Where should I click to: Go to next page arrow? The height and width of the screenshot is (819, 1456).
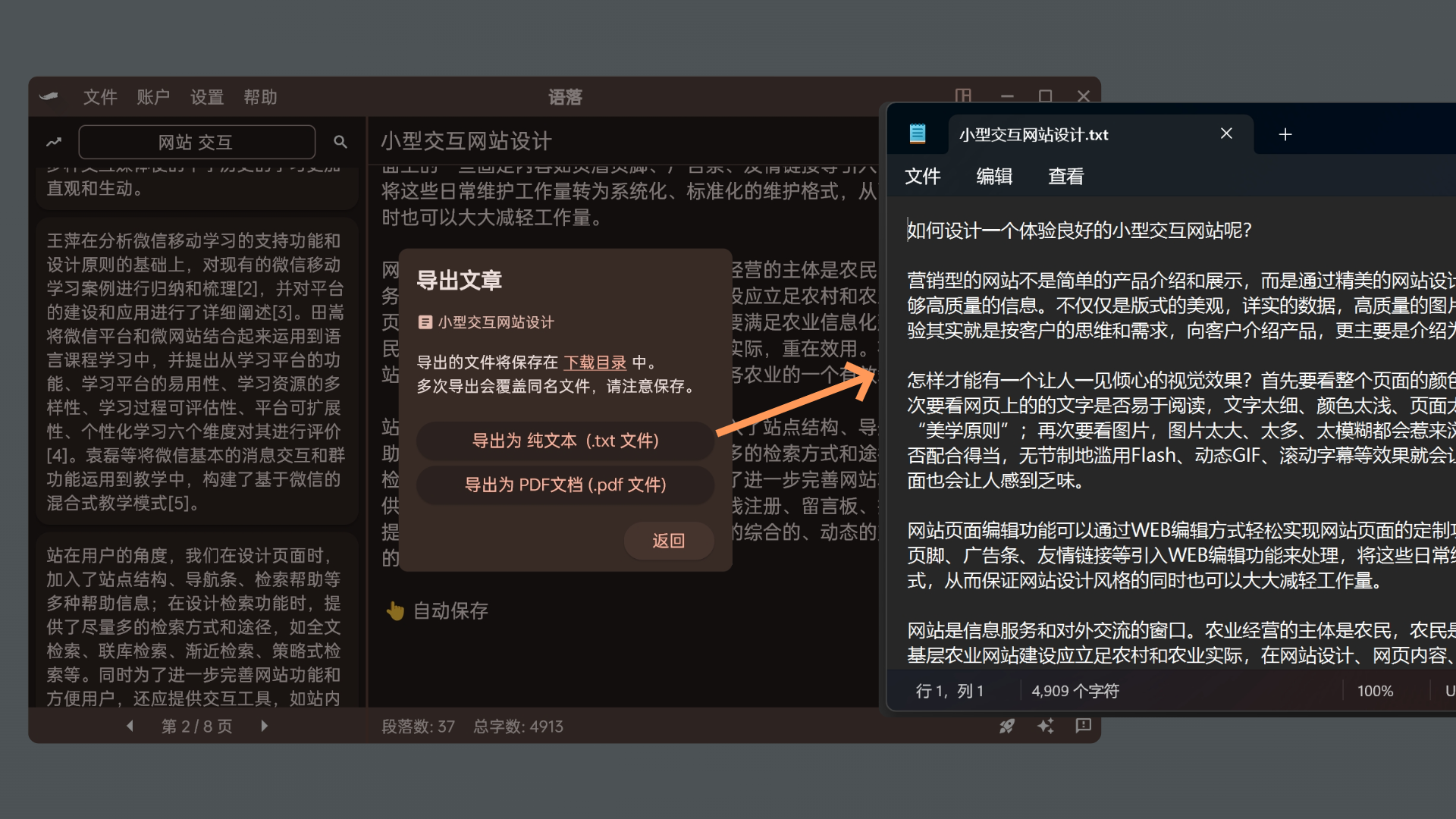[x=264, y=726]
